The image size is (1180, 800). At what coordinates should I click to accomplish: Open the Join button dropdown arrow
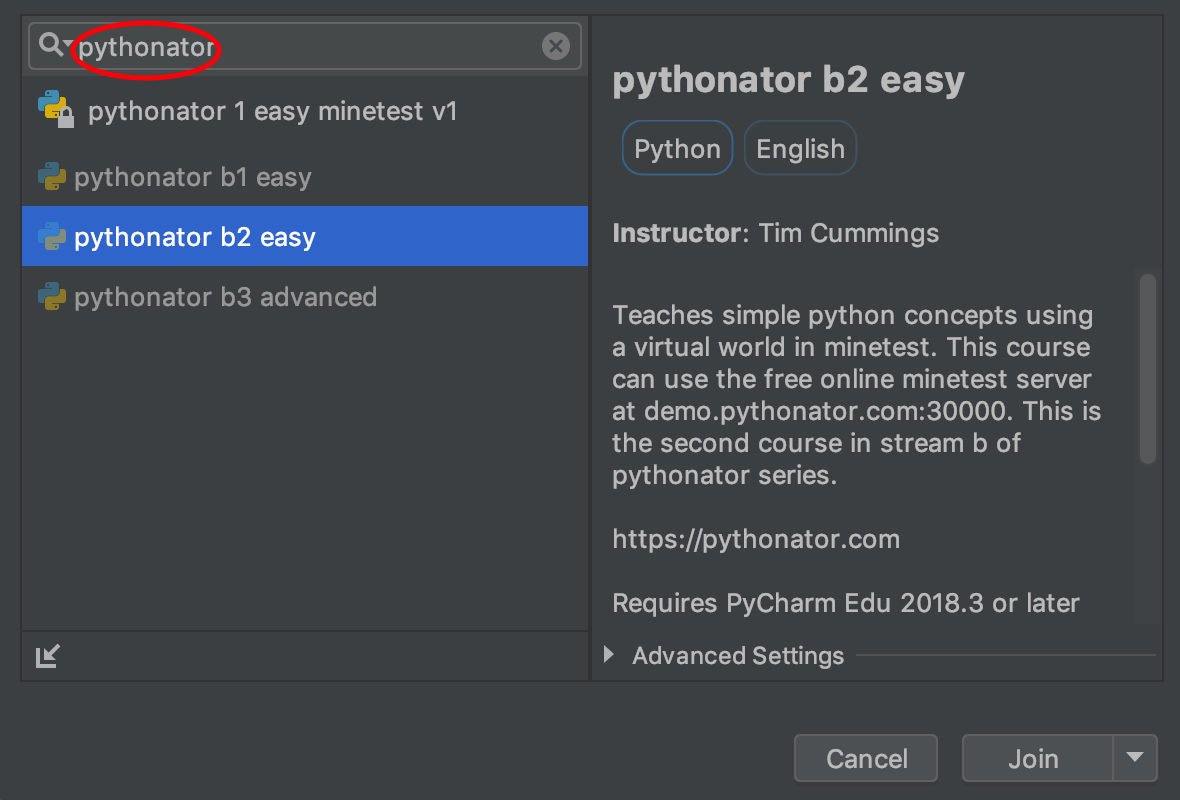tap(1135, 758)
